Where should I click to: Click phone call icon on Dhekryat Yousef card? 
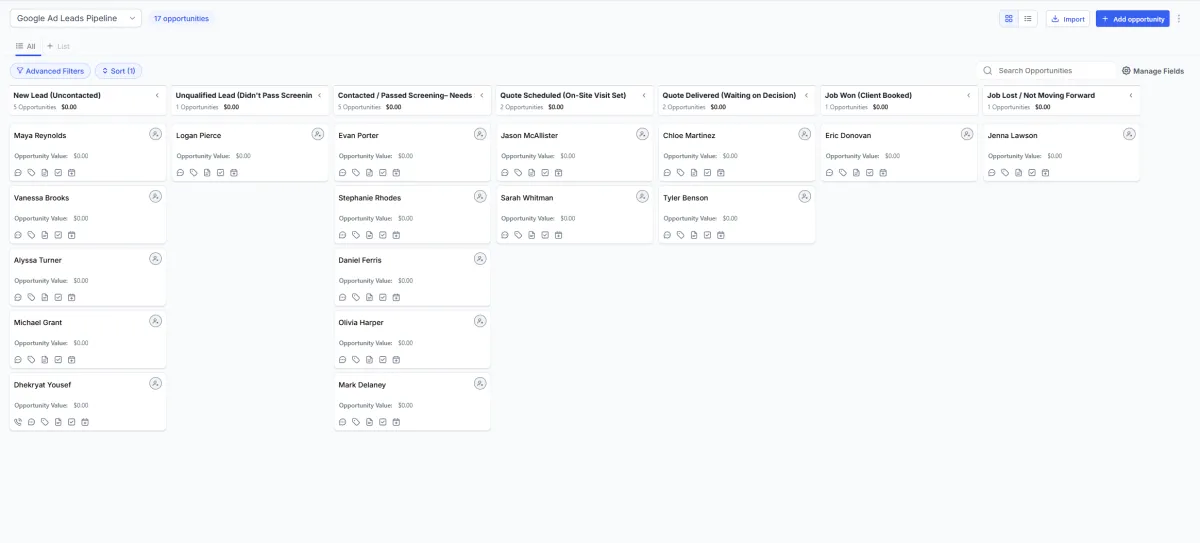pyautogui.click(x=18, y=422)
